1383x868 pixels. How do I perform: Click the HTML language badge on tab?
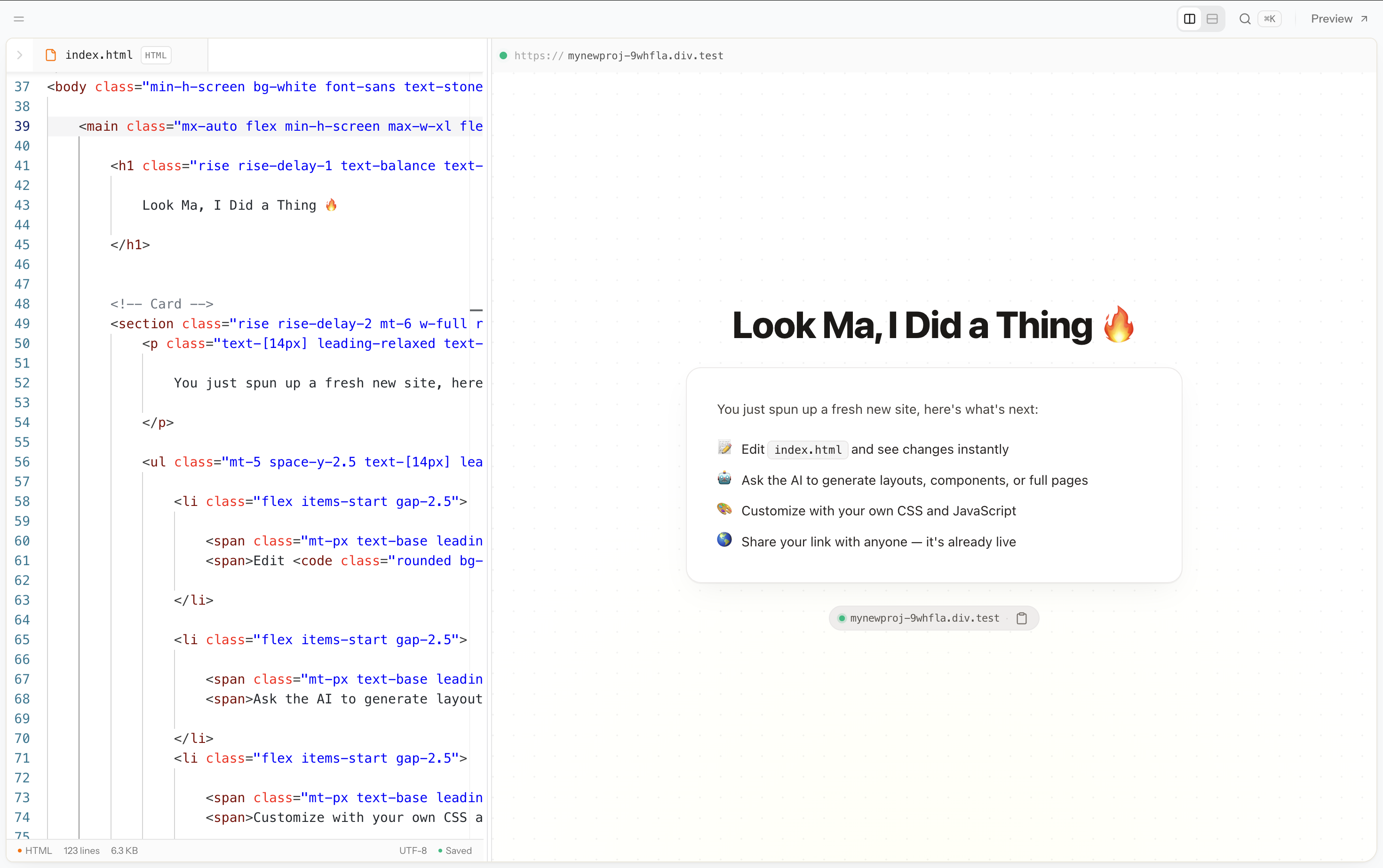point(156,55)
